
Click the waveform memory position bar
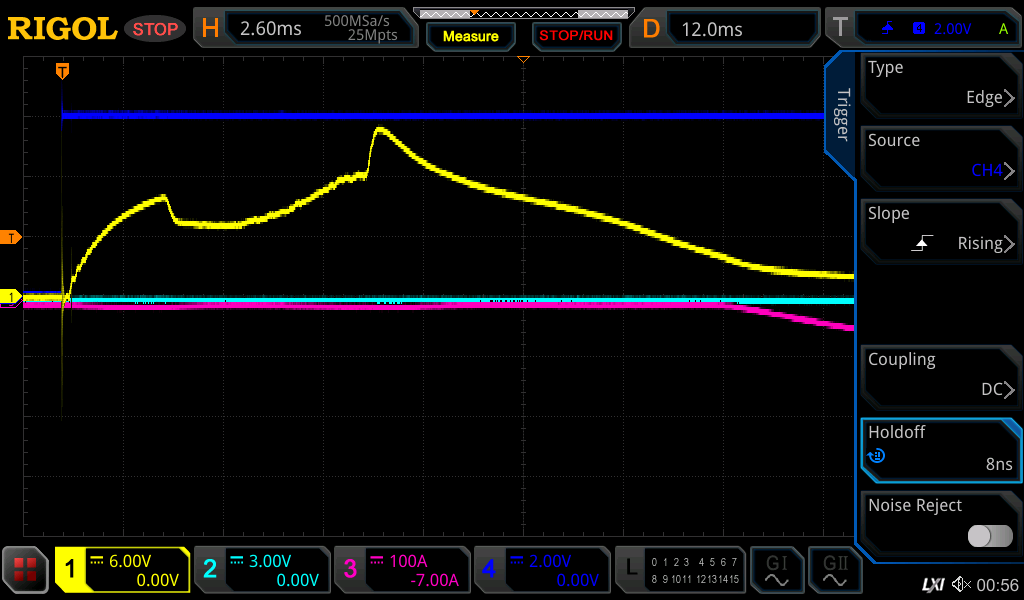click(x=522, y=13)
